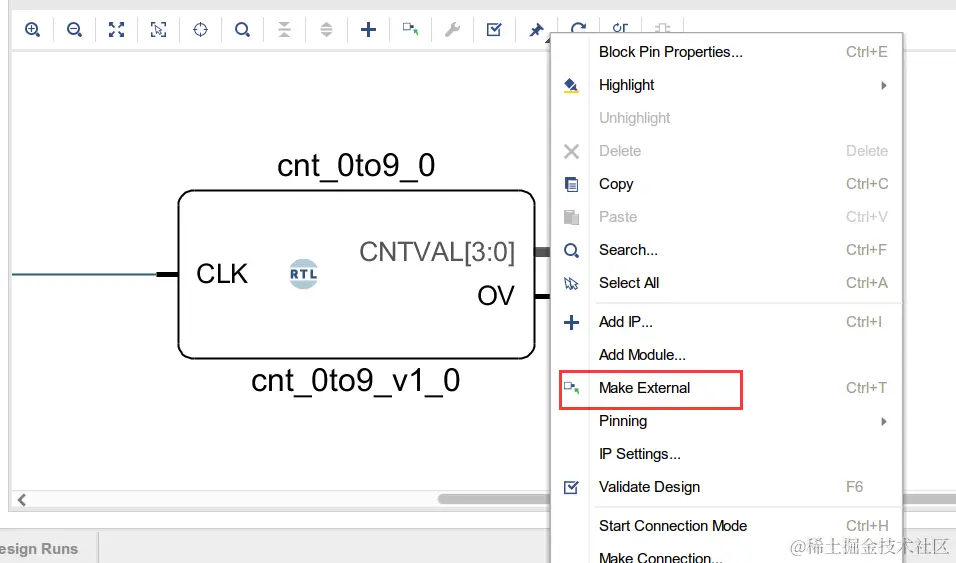Screen dimensions: 956x563
Task: Click the Highlight marker icon in context menu
Action: 571,85
